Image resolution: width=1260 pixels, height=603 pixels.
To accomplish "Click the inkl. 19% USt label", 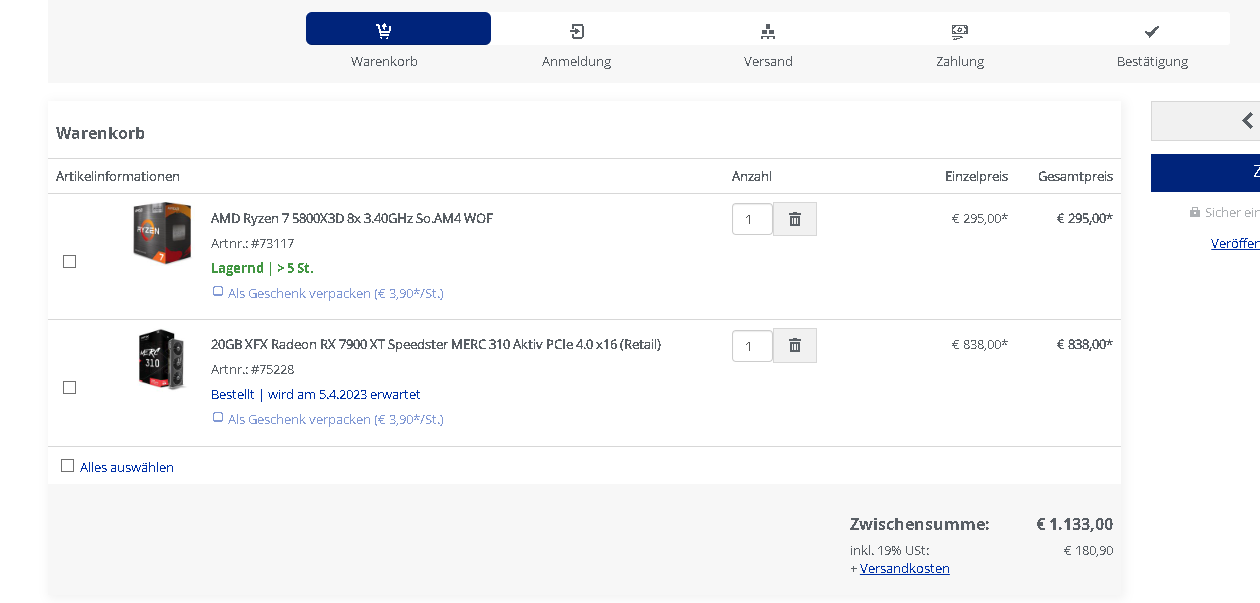I will tap(890, 550).
